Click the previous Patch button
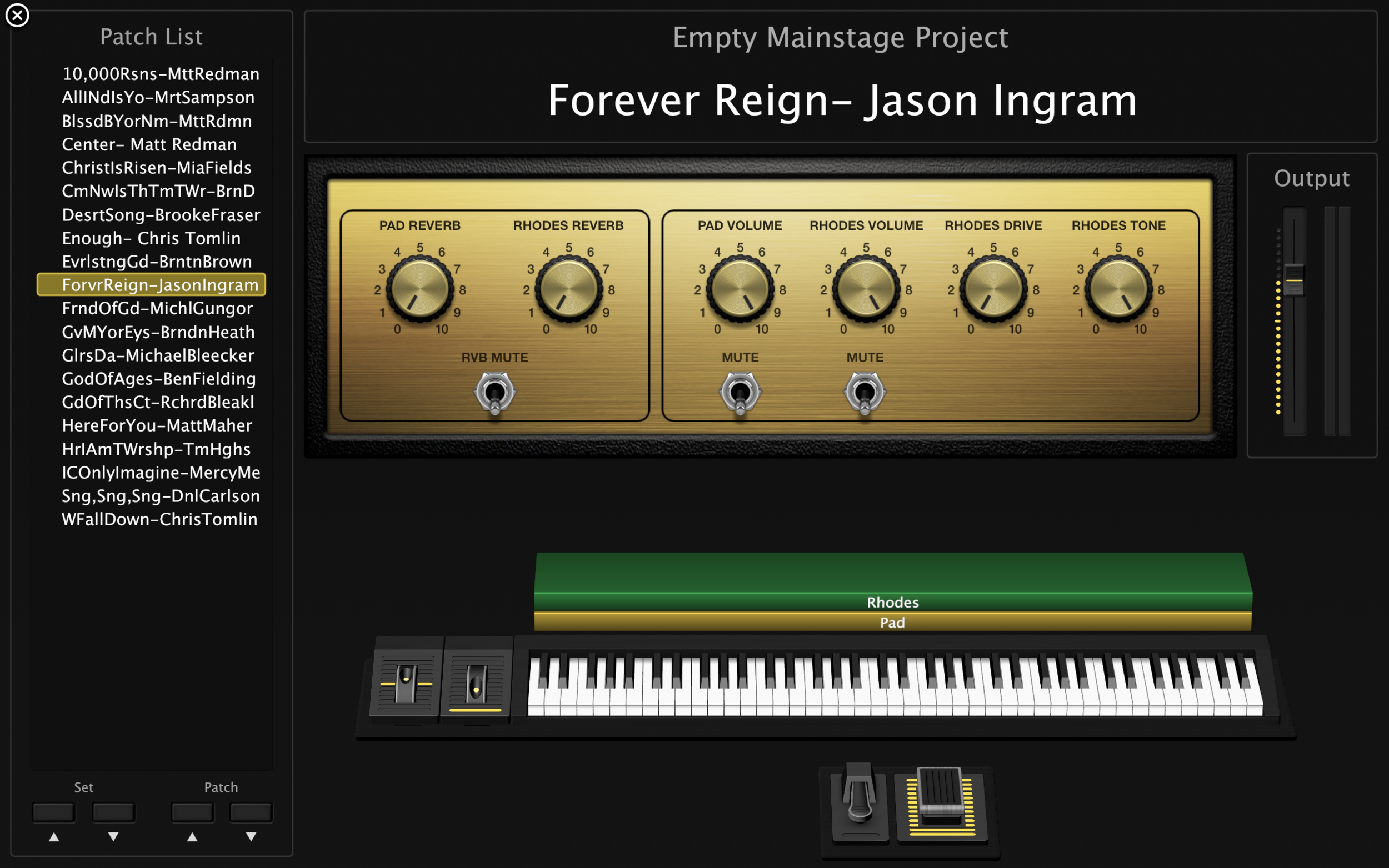 pyautogui.click(x=192, y=812)
